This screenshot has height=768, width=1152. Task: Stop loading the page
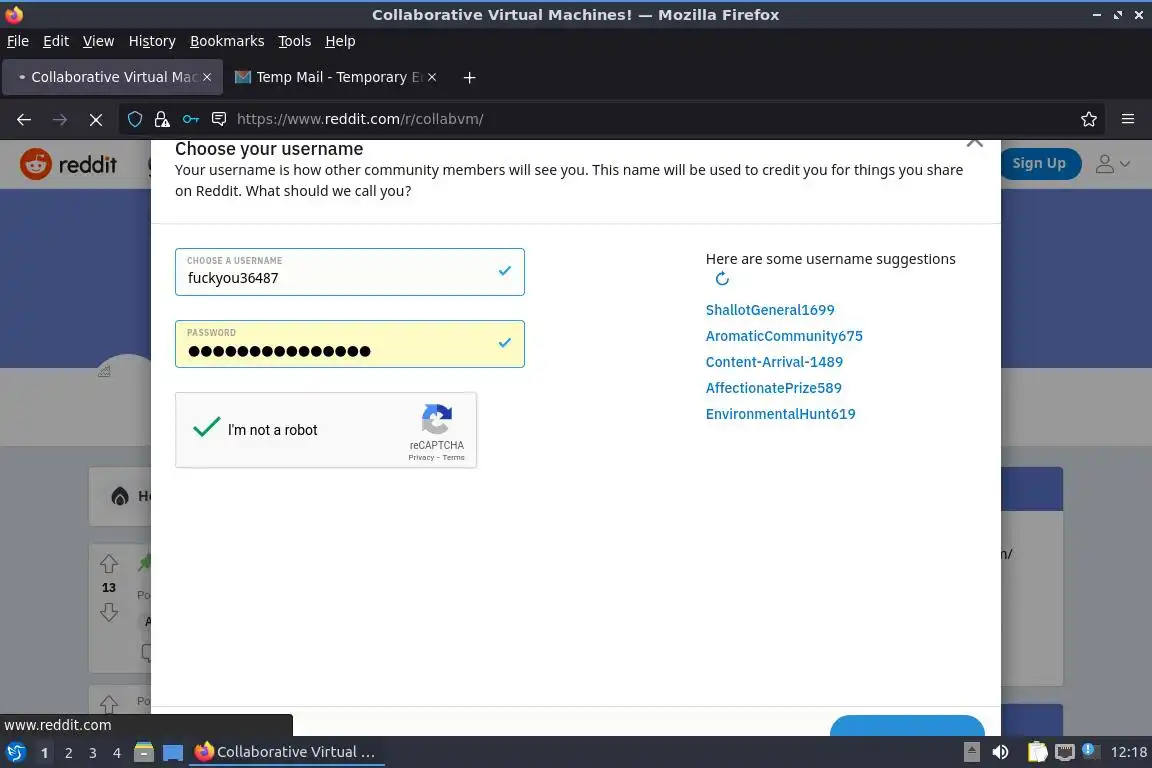tap(96, 119)
